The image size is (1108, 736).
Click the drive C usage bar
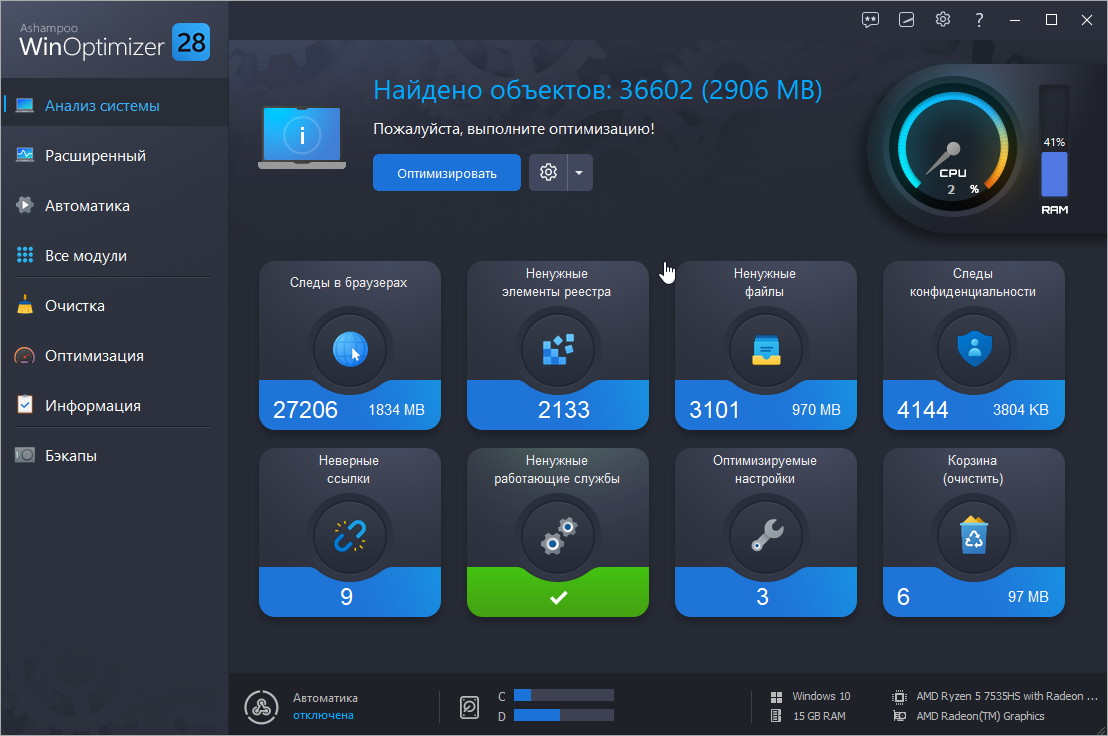coord(563,696)
